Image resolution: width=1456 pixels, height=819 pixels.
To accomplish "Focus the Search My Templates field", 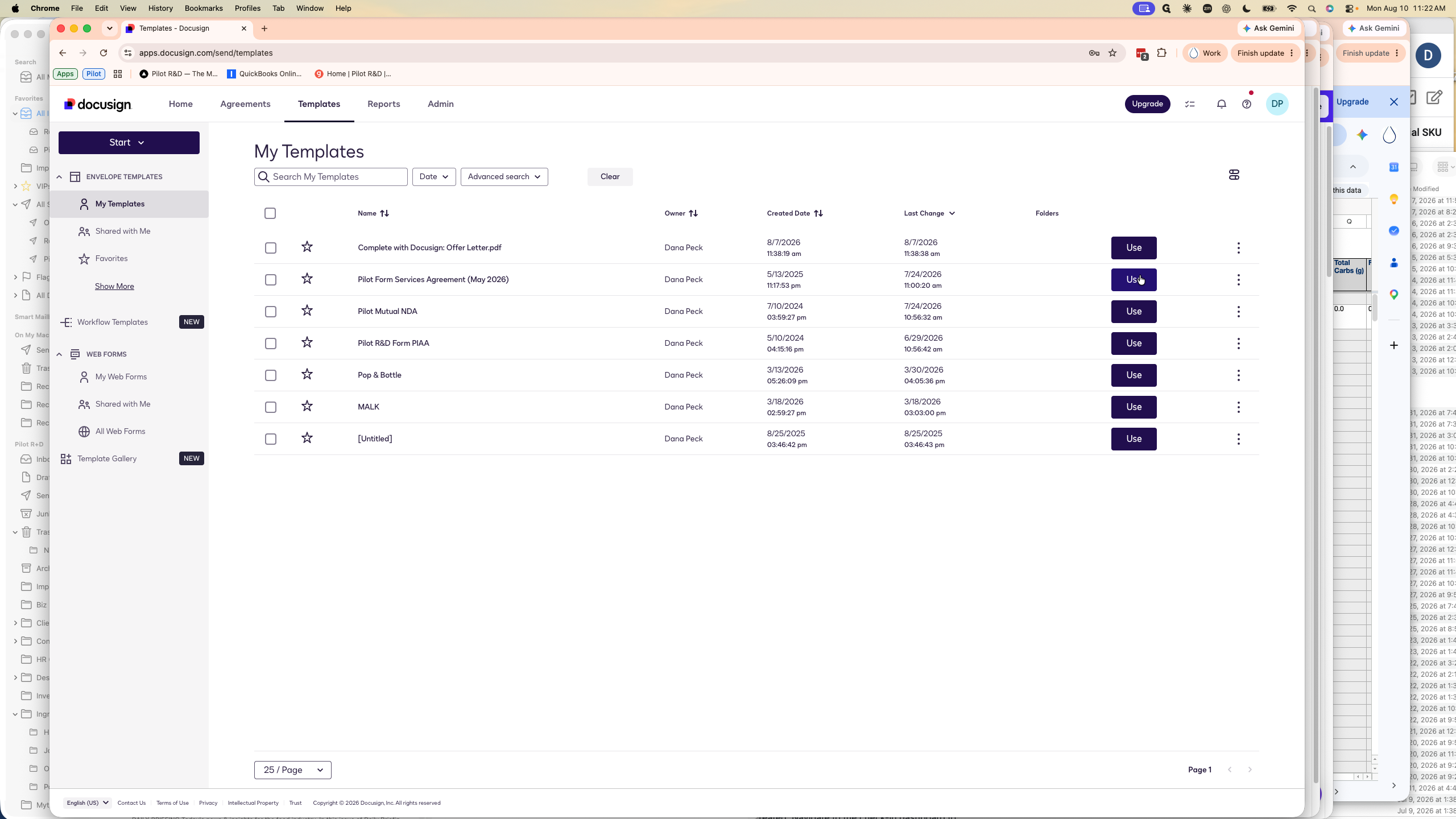I will click(x=331, y=177).
